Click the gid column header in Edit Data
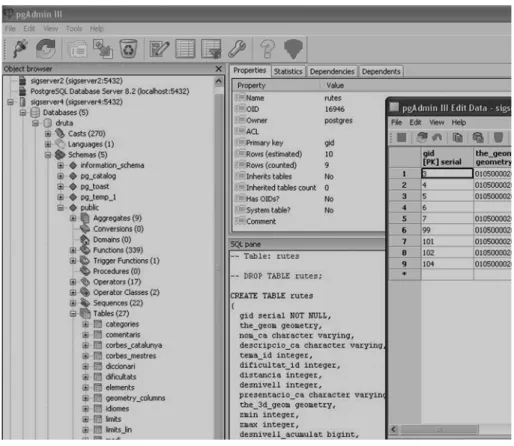Image resolution: width=514 pixels, height=446 pixels. click(447, 158)
